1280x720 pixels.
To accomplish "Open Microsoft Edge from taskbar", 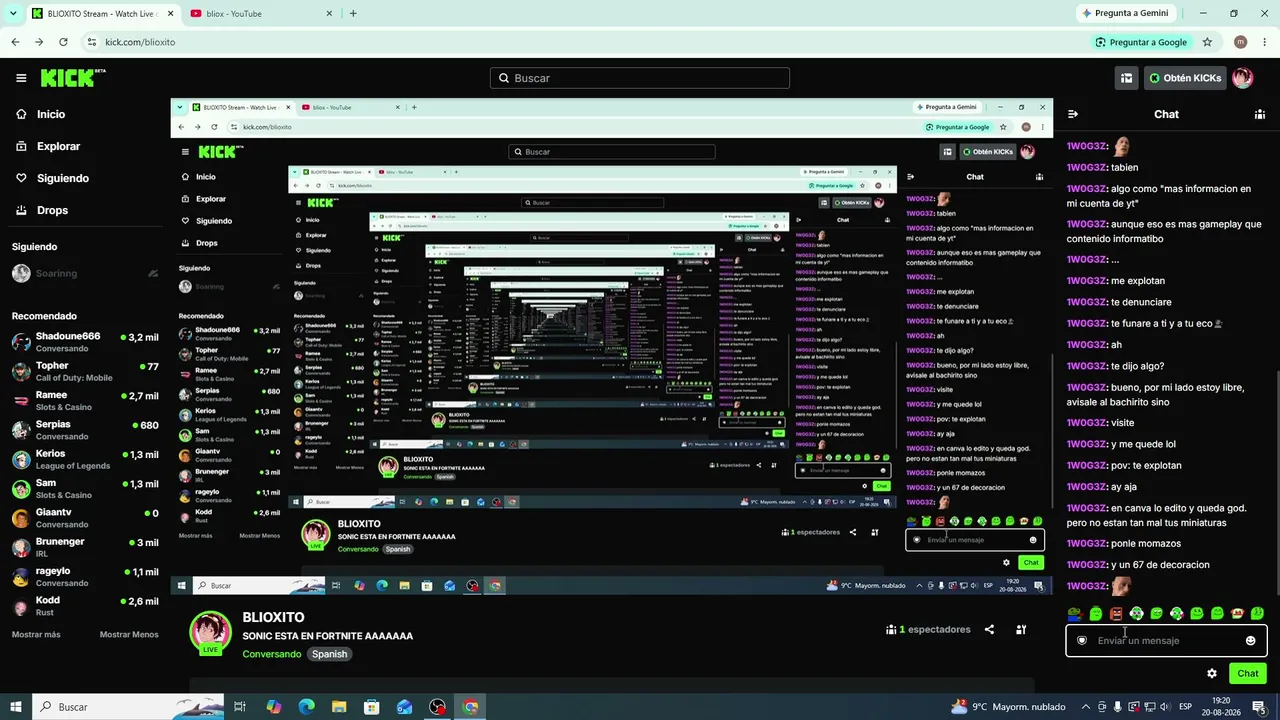I will coord(307,707).
